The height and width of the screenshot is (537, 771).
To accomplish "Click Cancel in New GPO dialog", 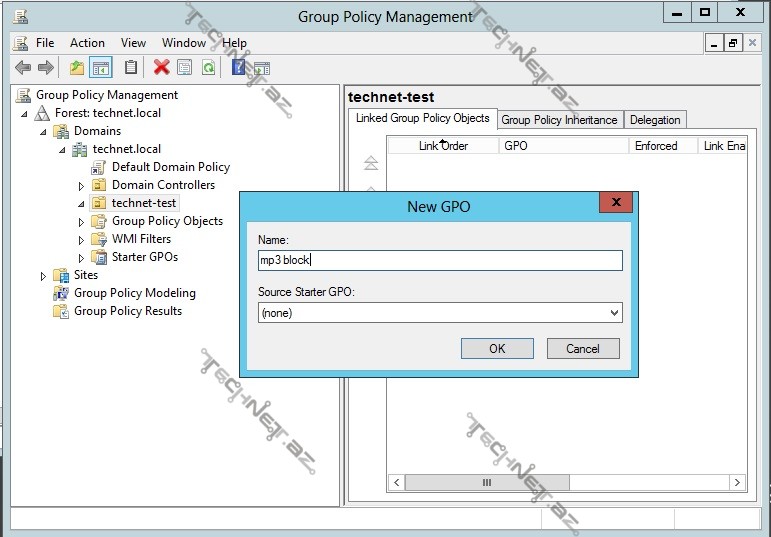I will [583, 349].
